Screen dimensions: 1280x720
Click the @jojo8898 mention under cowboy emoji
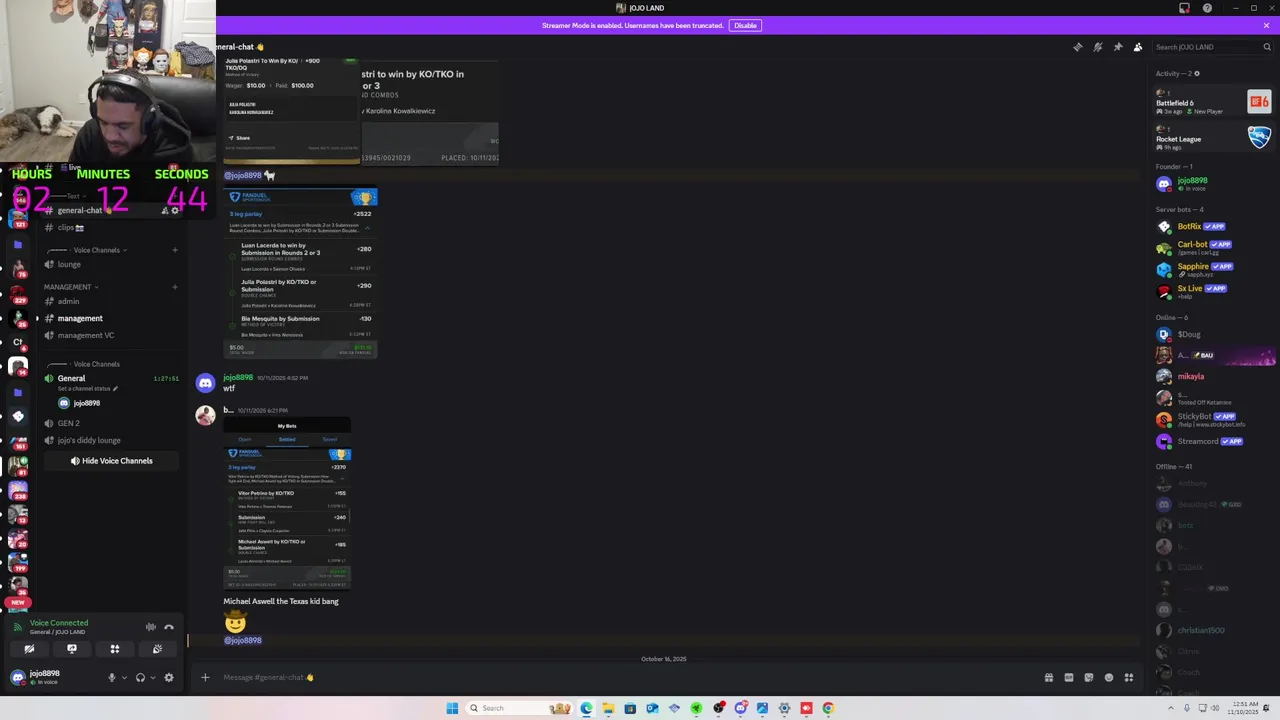pyautogui.click(x=242, y=640)
